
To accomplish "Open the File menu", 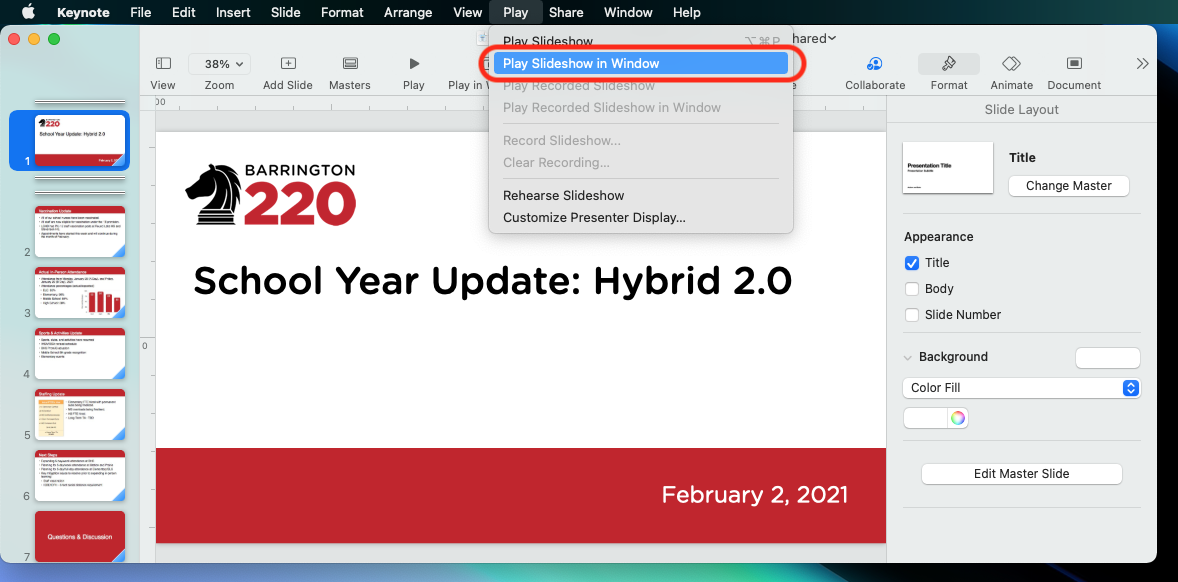I will (x=140, y=12).
